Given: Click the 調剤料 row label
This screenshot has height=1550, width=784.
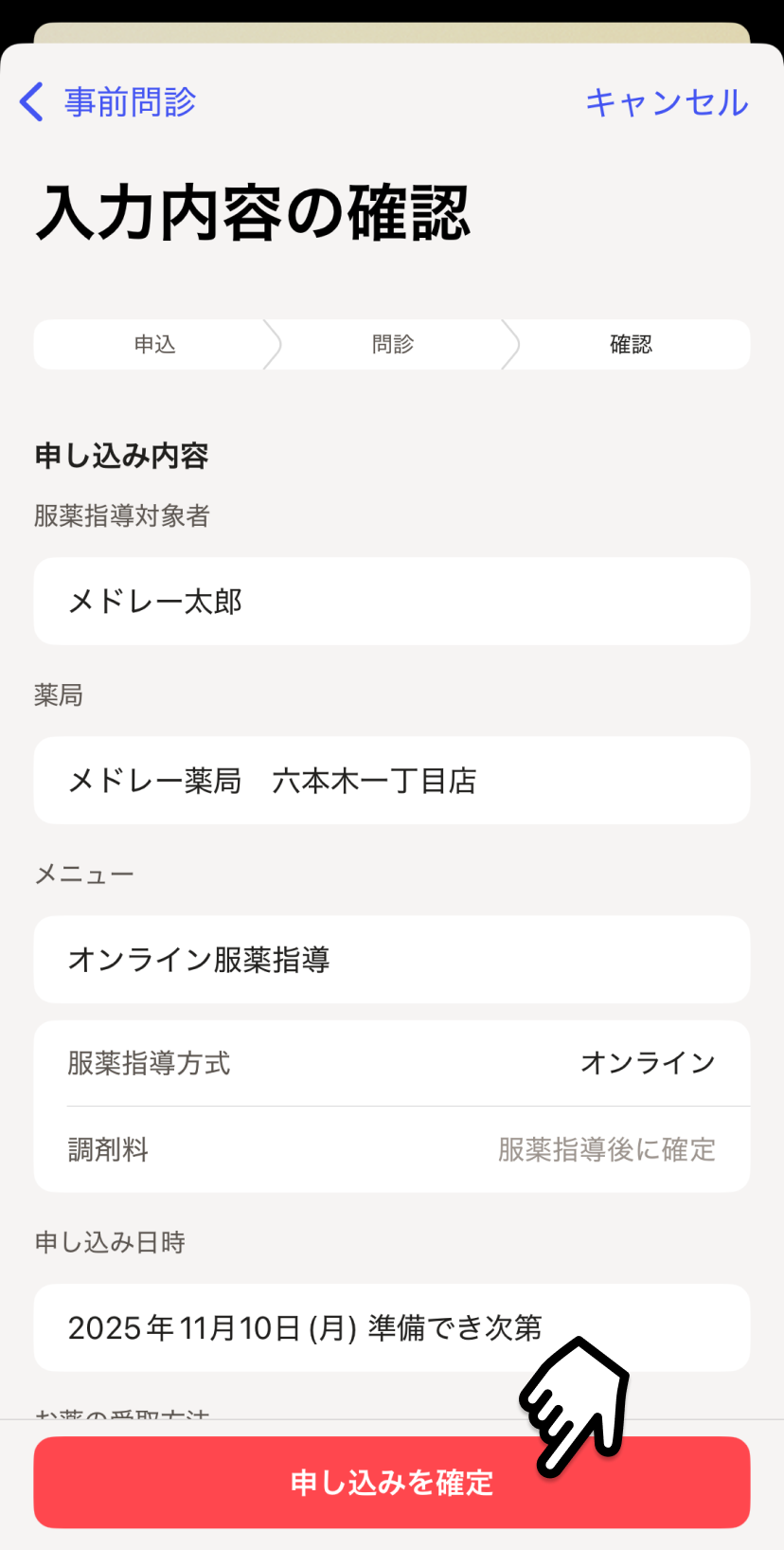Looking at the screenshot, I should (108, 1149).
